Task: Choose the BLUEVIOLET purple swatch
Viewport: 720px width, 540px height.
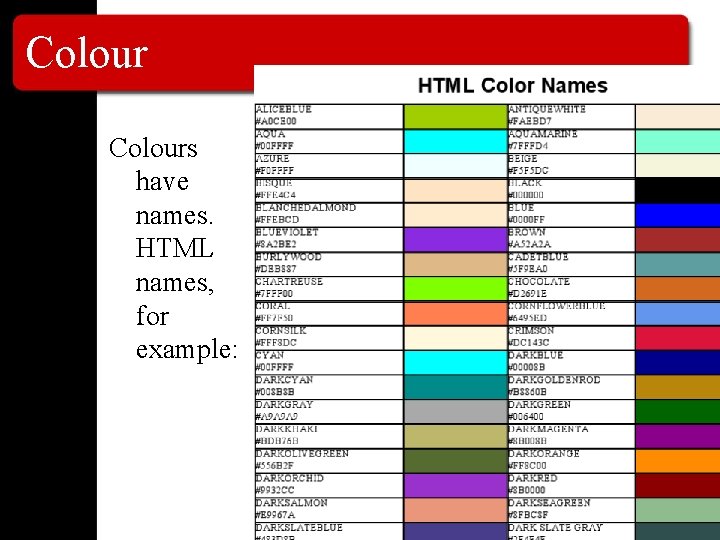Action: click(456, 240)
